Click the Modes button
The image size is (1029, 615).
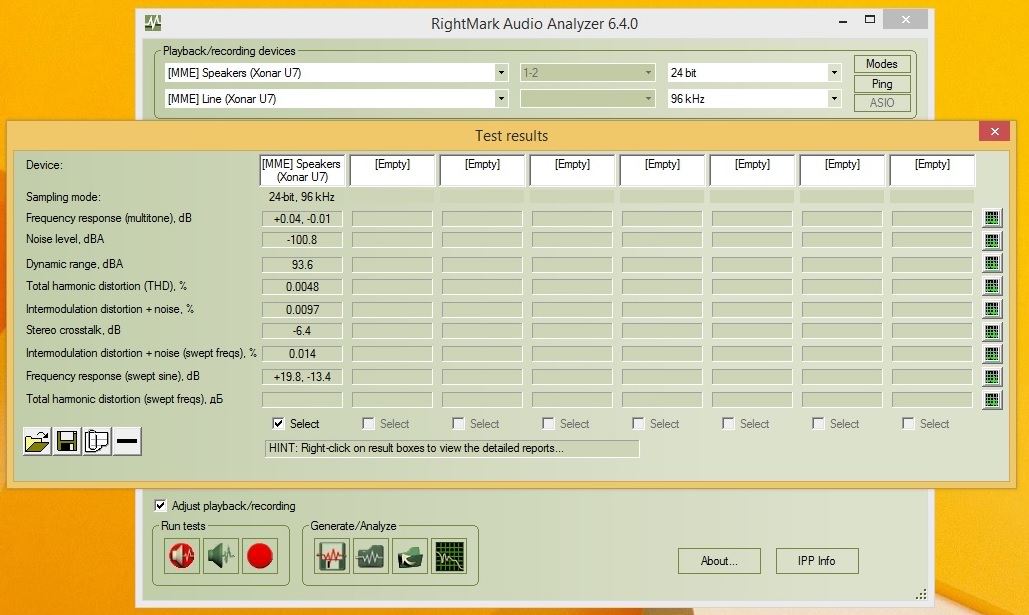(881, 64)
